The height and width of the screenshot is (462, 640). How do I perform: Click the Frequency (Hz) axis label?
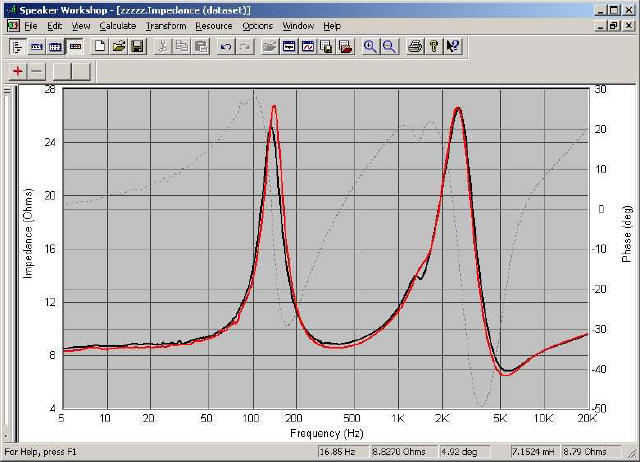click(x=324, y=433)
